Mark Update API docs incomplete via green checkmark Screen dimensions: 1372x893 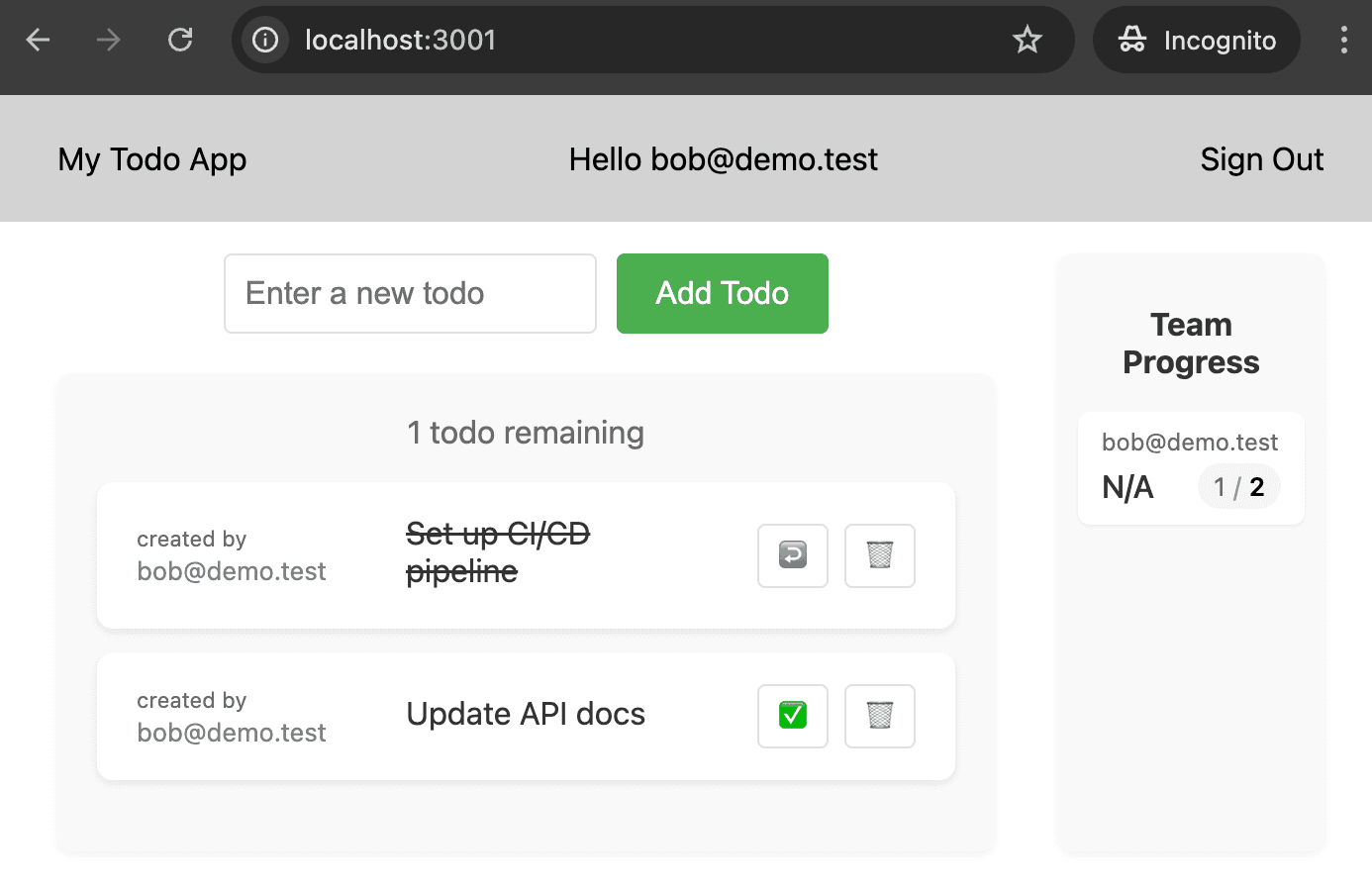pyautogui.click(x=792, y=716)
